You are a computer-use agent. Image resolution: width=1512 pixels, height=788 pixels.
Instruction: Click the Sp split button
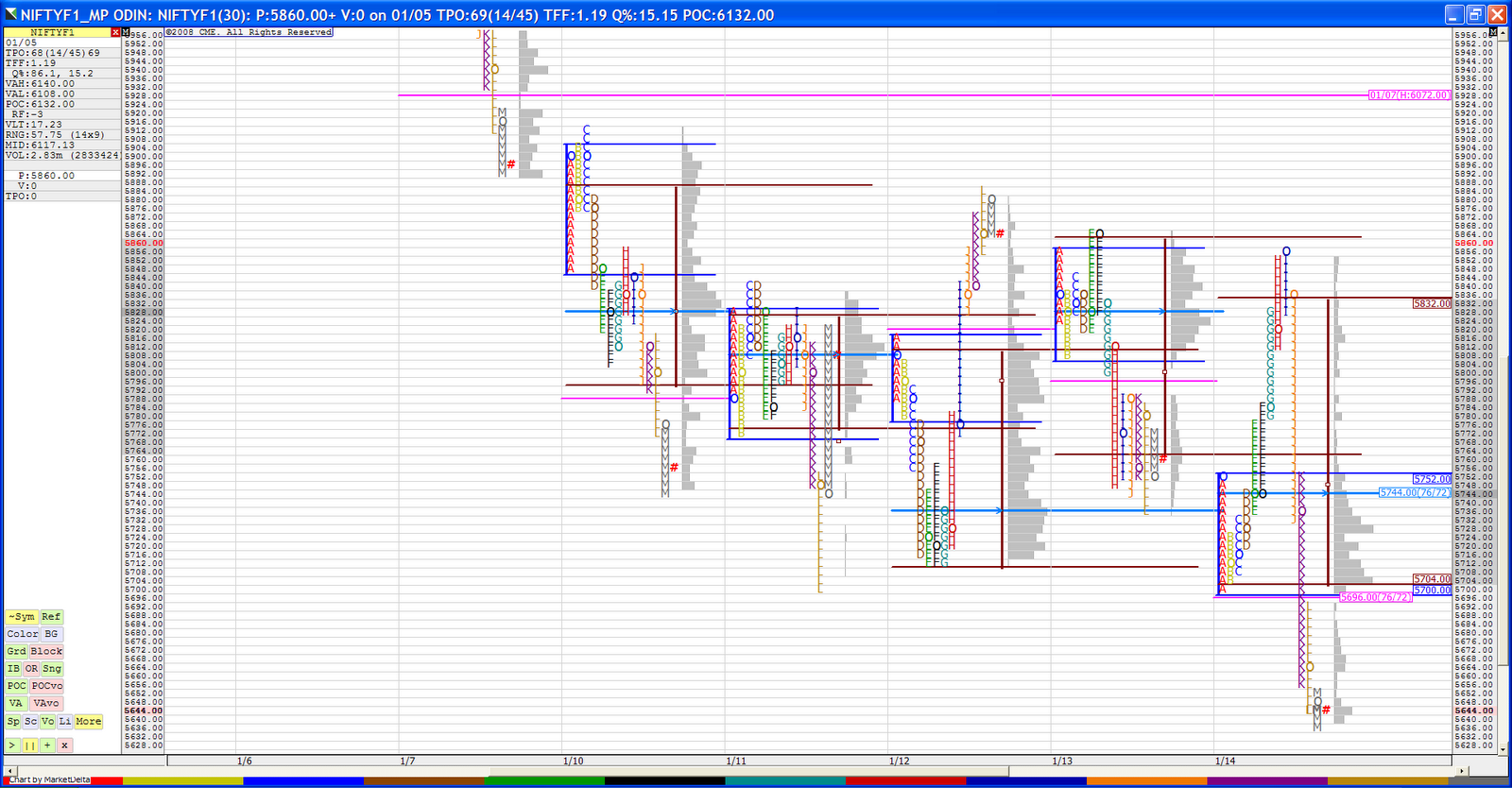(x=13, y=721)
